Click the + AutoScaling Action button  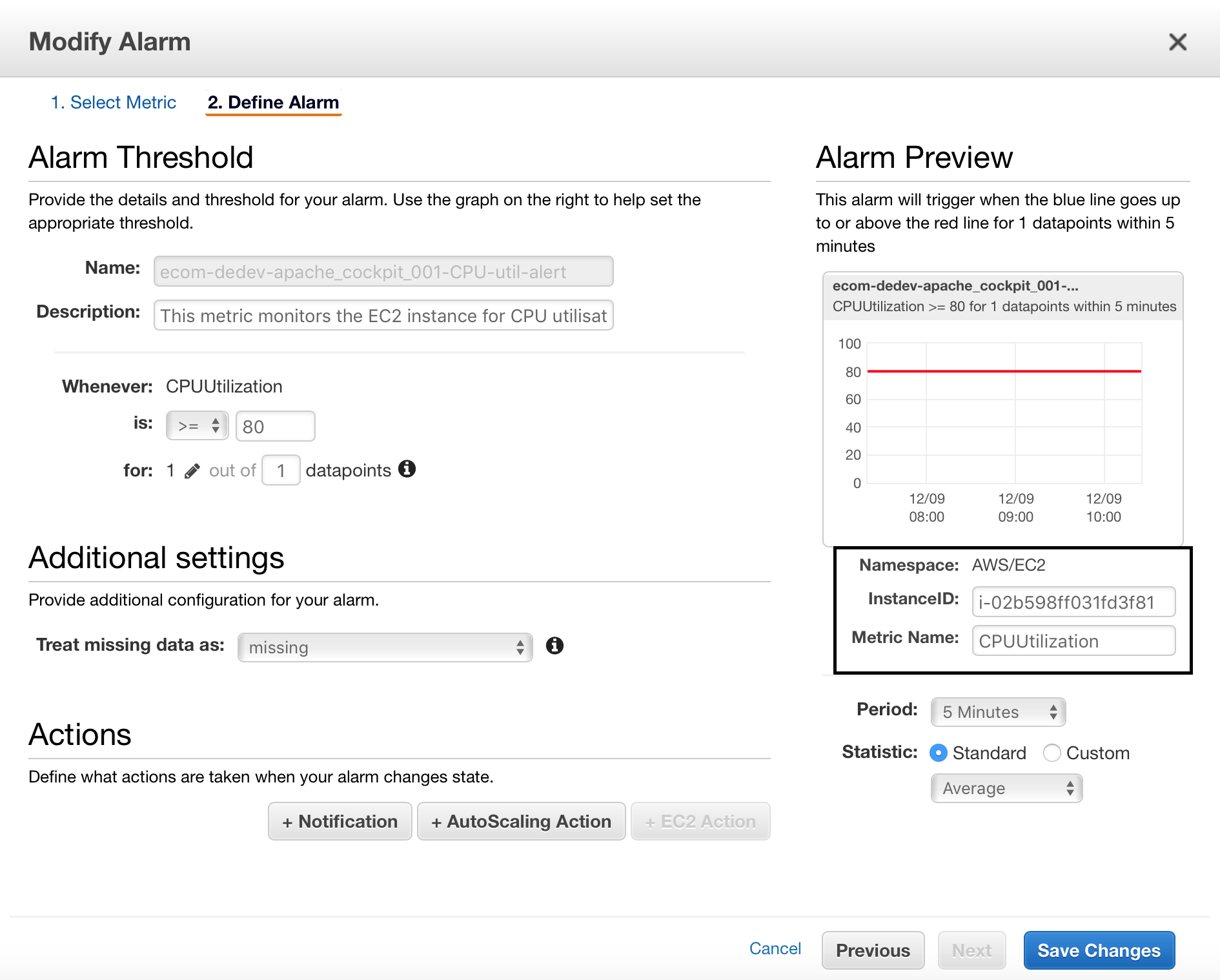[522, 821]
